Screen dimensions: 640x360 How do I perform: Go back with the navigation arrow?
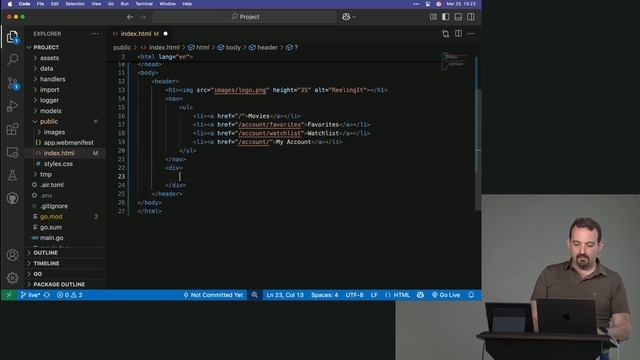tap(130, 17)
